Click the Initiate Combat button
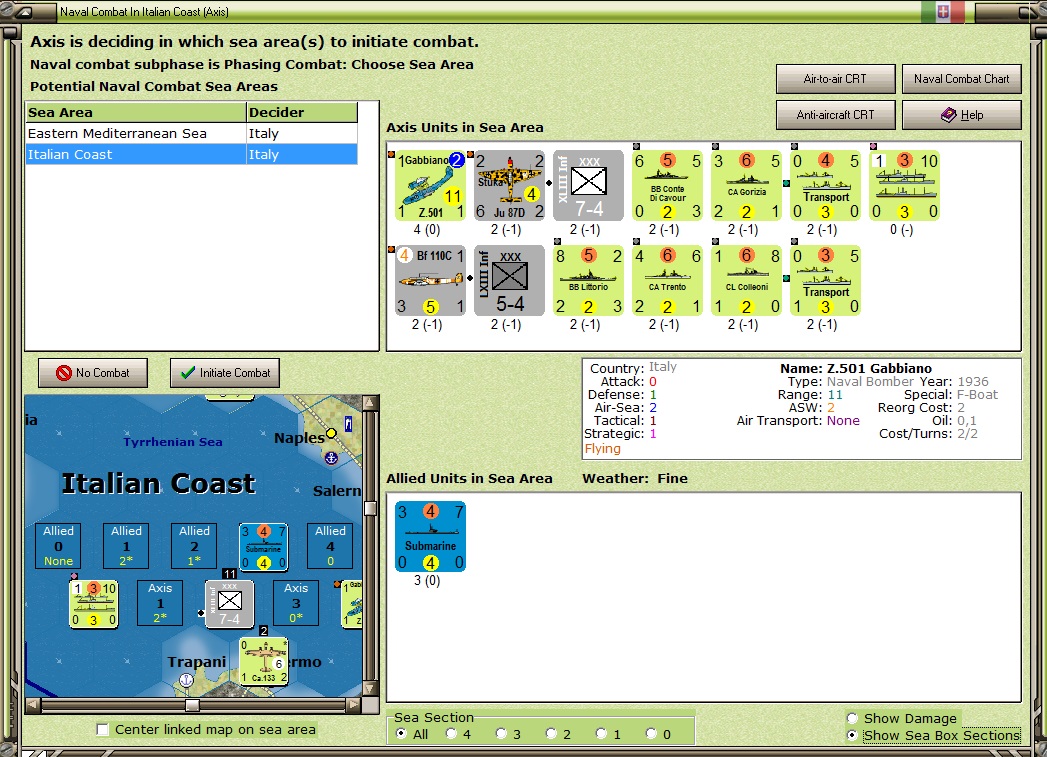This screenshot has width=1047, height=757. click(x=225, y=373)
